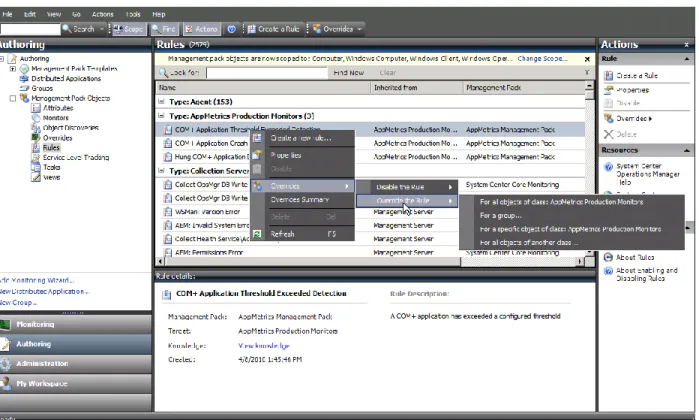Image resolution: width=699 pixels, height=420 pixels.
Task: Select the Rules tree item
Action: click(x=51, y=148)
